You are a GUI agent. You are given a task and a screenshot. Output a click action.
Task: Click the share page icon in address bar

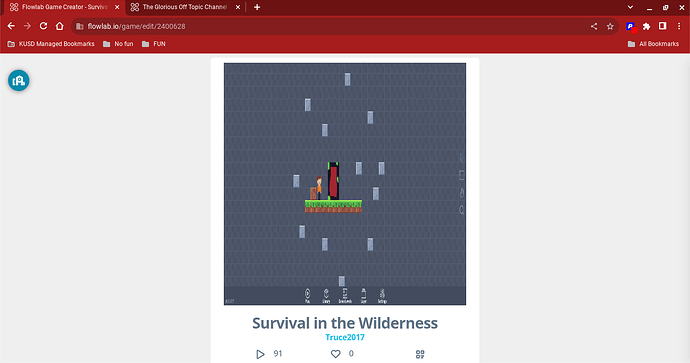(x=594, y=26)
